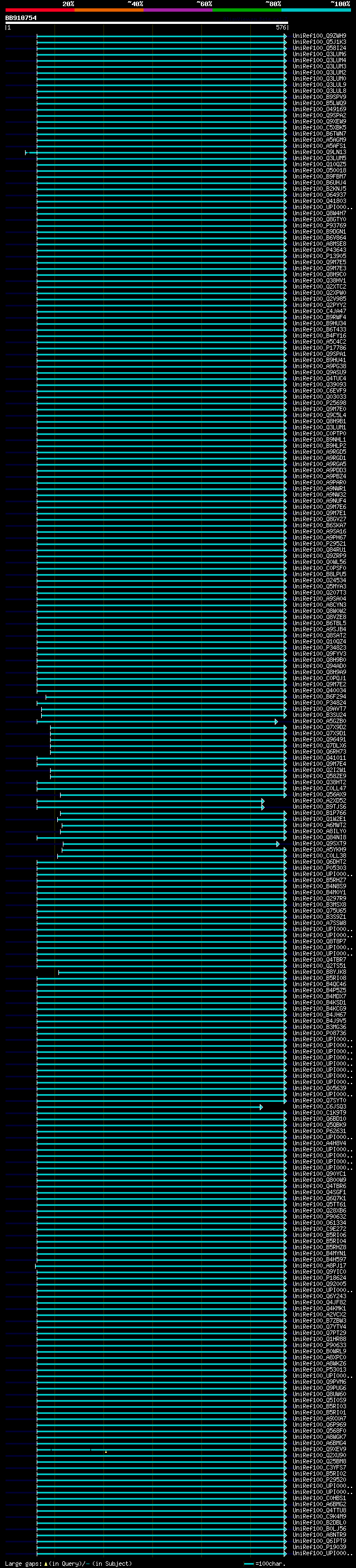Select the UniRef100_P90632 label
The image size is (356, 1568).
pyautogui.click(x=319, y=1217)
